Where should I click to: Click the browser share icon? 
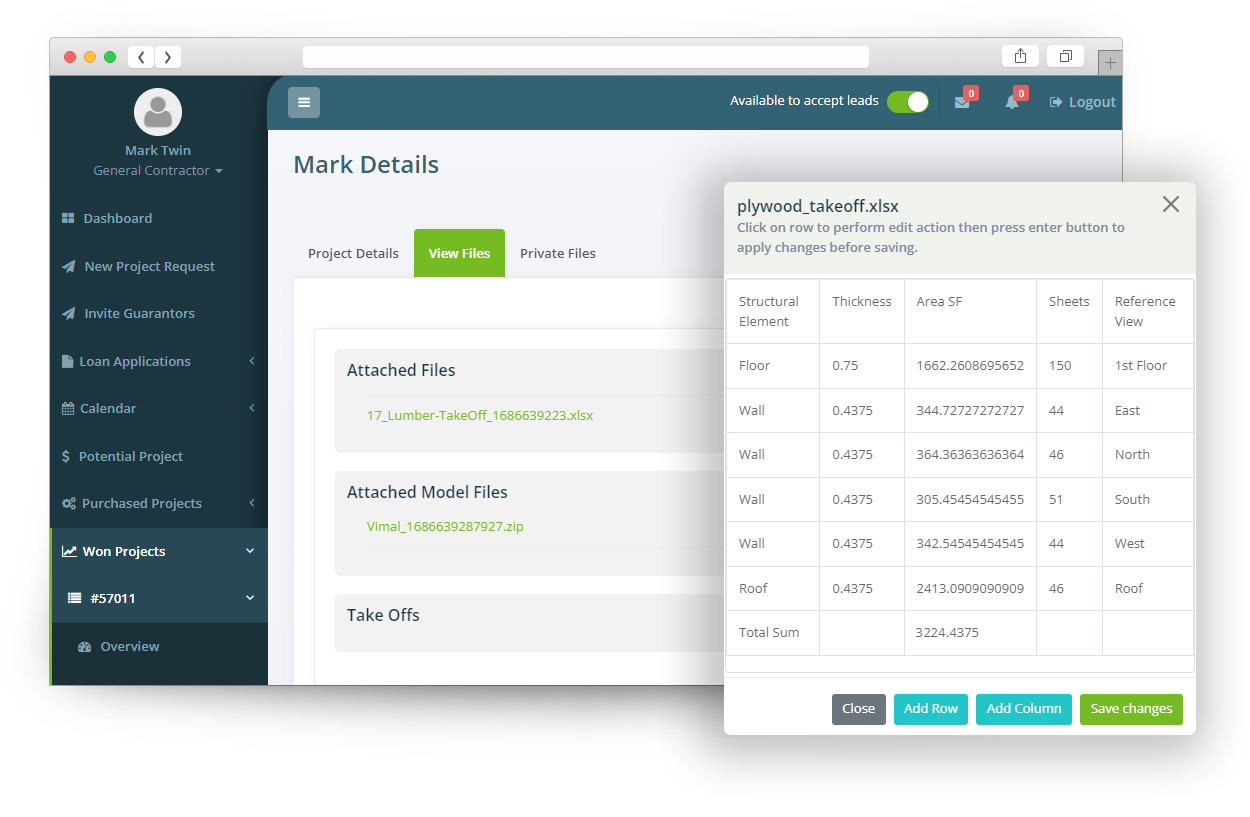tap(1020, 56)
